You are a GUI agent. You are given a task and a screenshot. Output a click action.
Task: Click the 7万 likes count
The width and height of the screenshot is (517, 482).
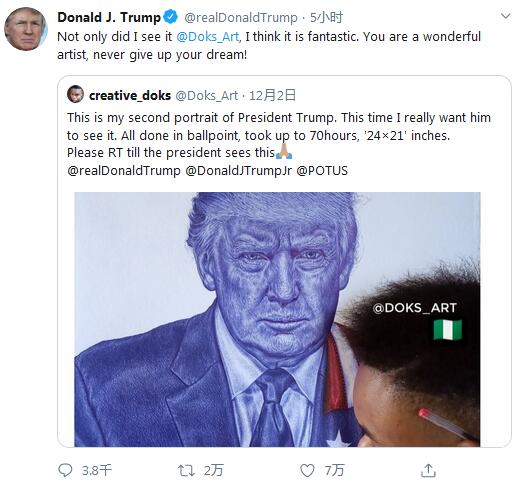(335, 470)
